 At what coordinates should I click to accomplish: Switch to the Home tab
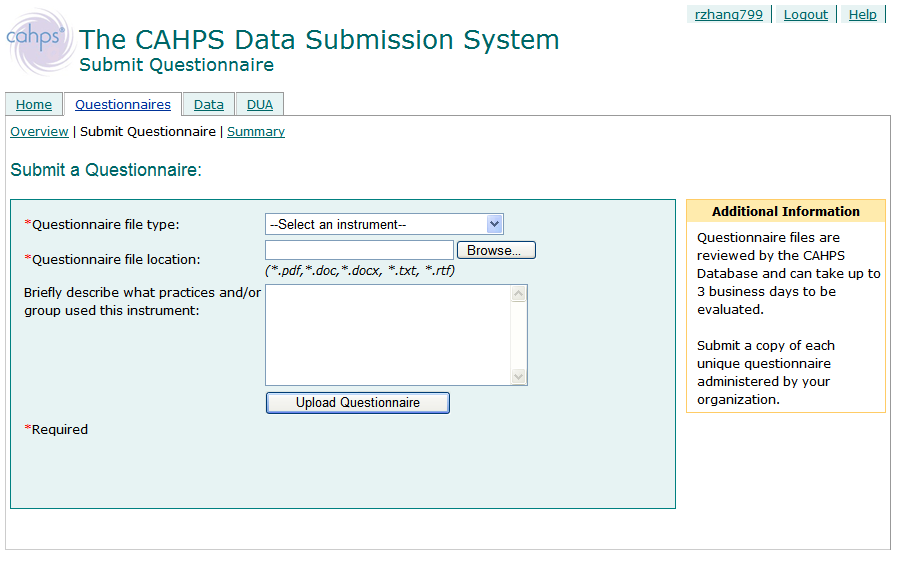(x=34, y=104)
